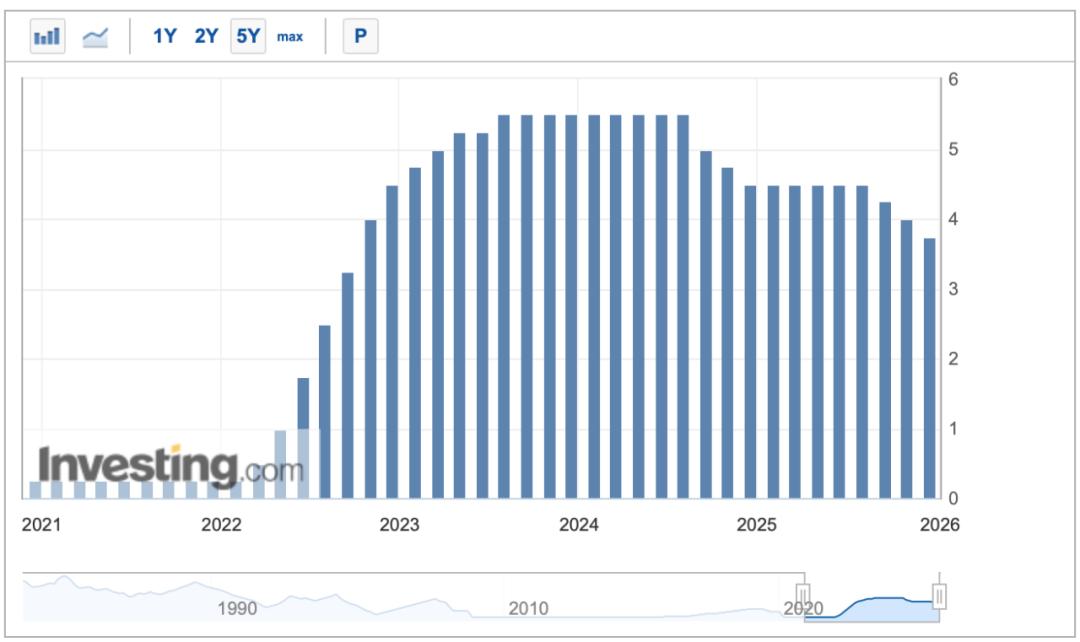Click the bar above the 2023 label
Viewport: 1080px width, 642px height.
click(x=393, y=341)
